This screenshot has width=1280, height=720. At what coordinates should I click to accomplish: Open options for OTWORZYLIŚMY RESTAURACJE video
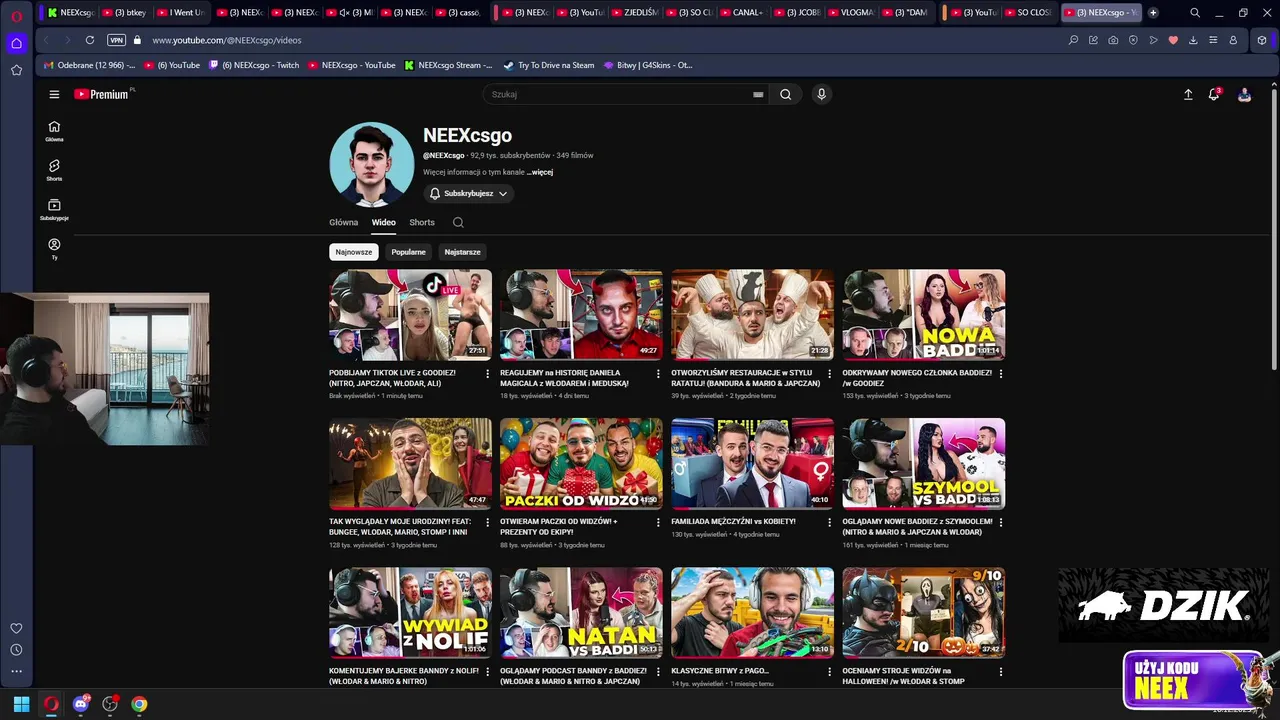point(829,373)
